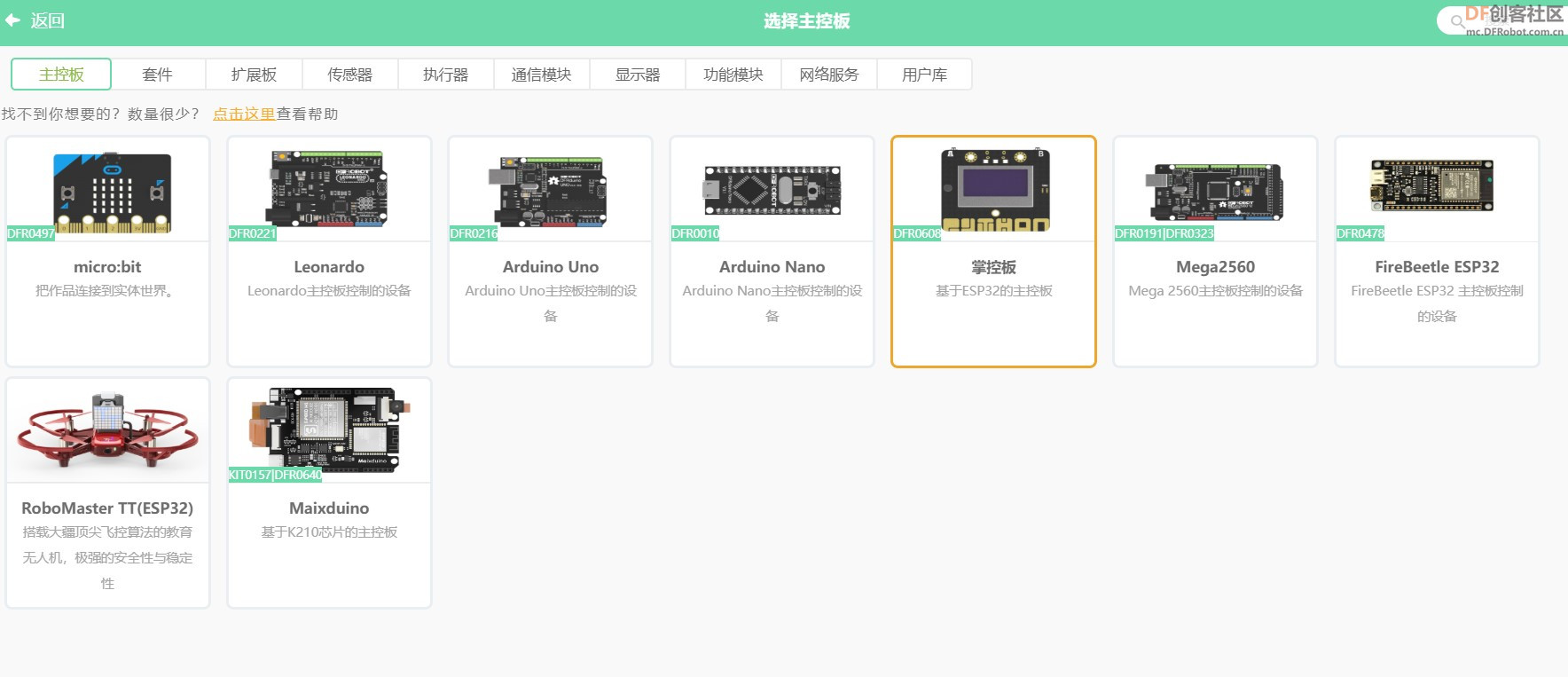The height and width of the screenshot is (677, 1568).
Task: Click the FireBeetle ESP32 主控板控制 description
Action: 1437,303
